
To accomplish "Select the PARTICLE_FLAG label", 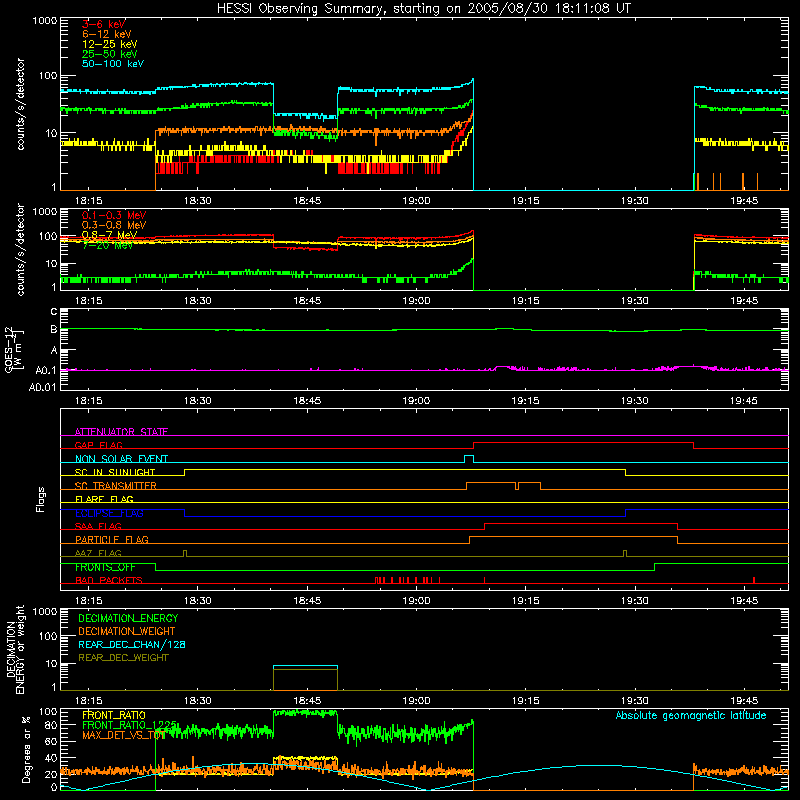I will click(112, 539).
